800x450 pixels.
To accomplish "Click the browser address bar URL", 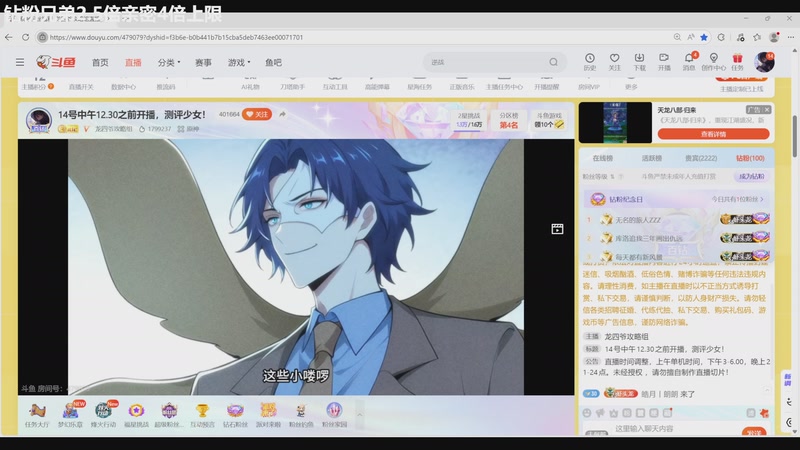I will pos(176,37).
